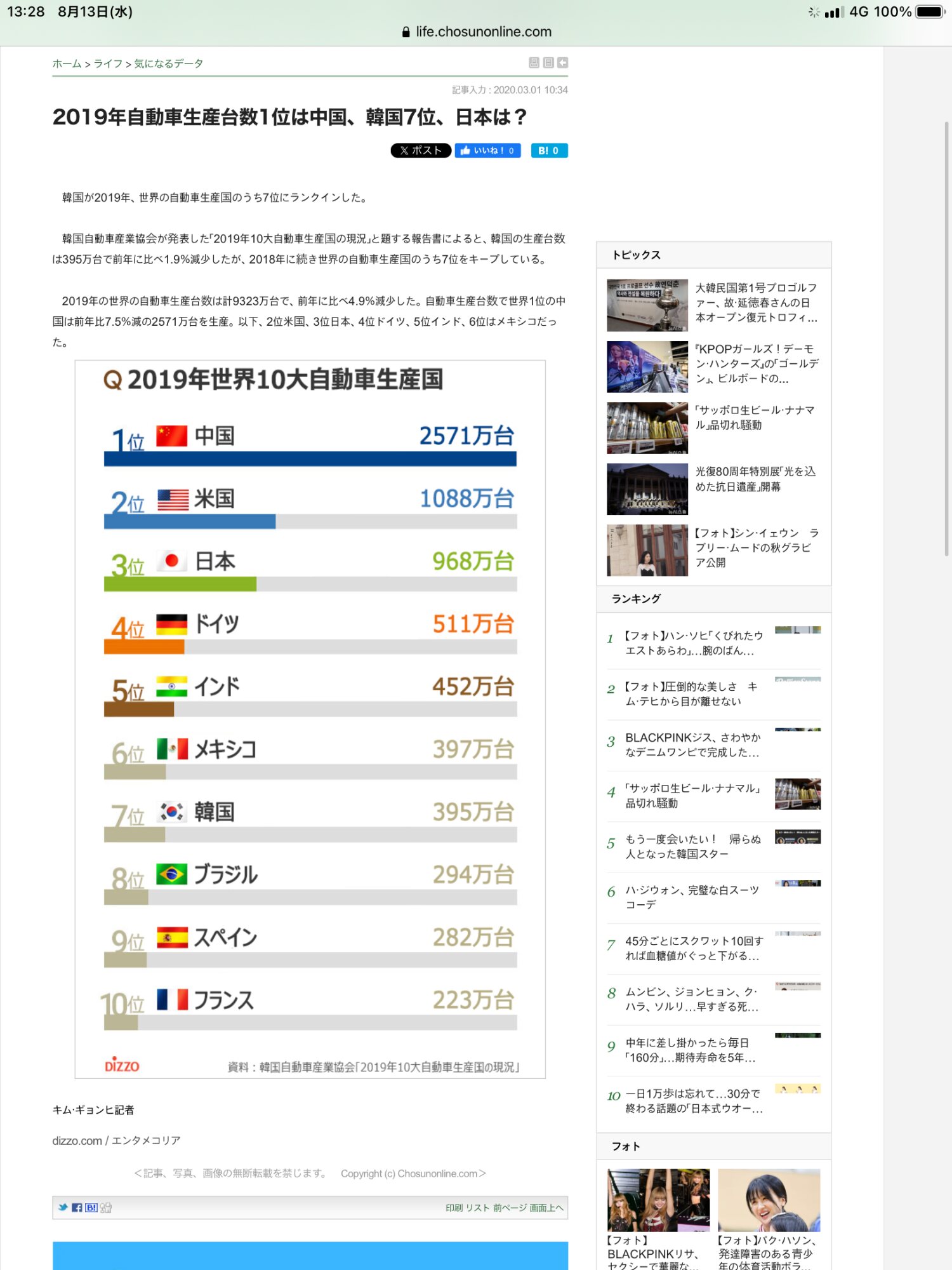
Task: Open the 大韓民国第1号プロゴルファー topic headline
Action: pyautogui.click(x=757, y=303)
